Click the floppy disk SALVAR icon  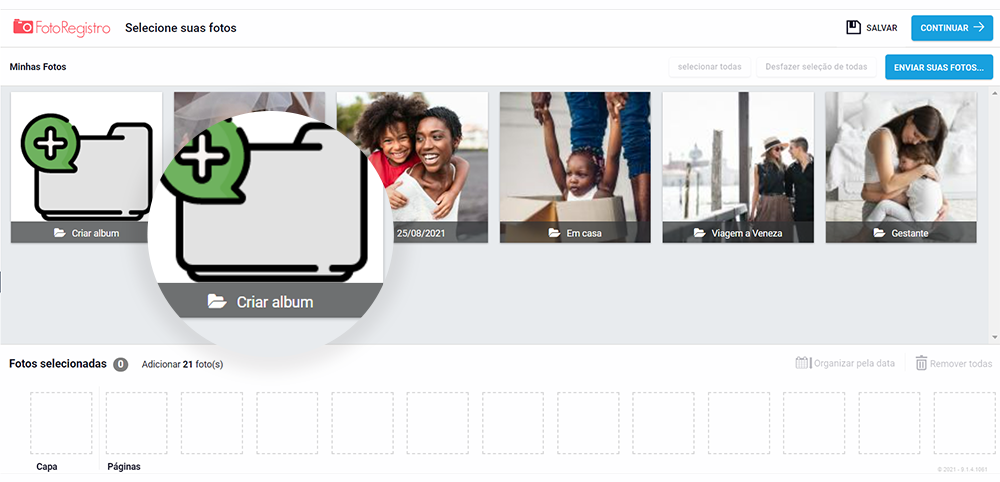tap(853, 27)
